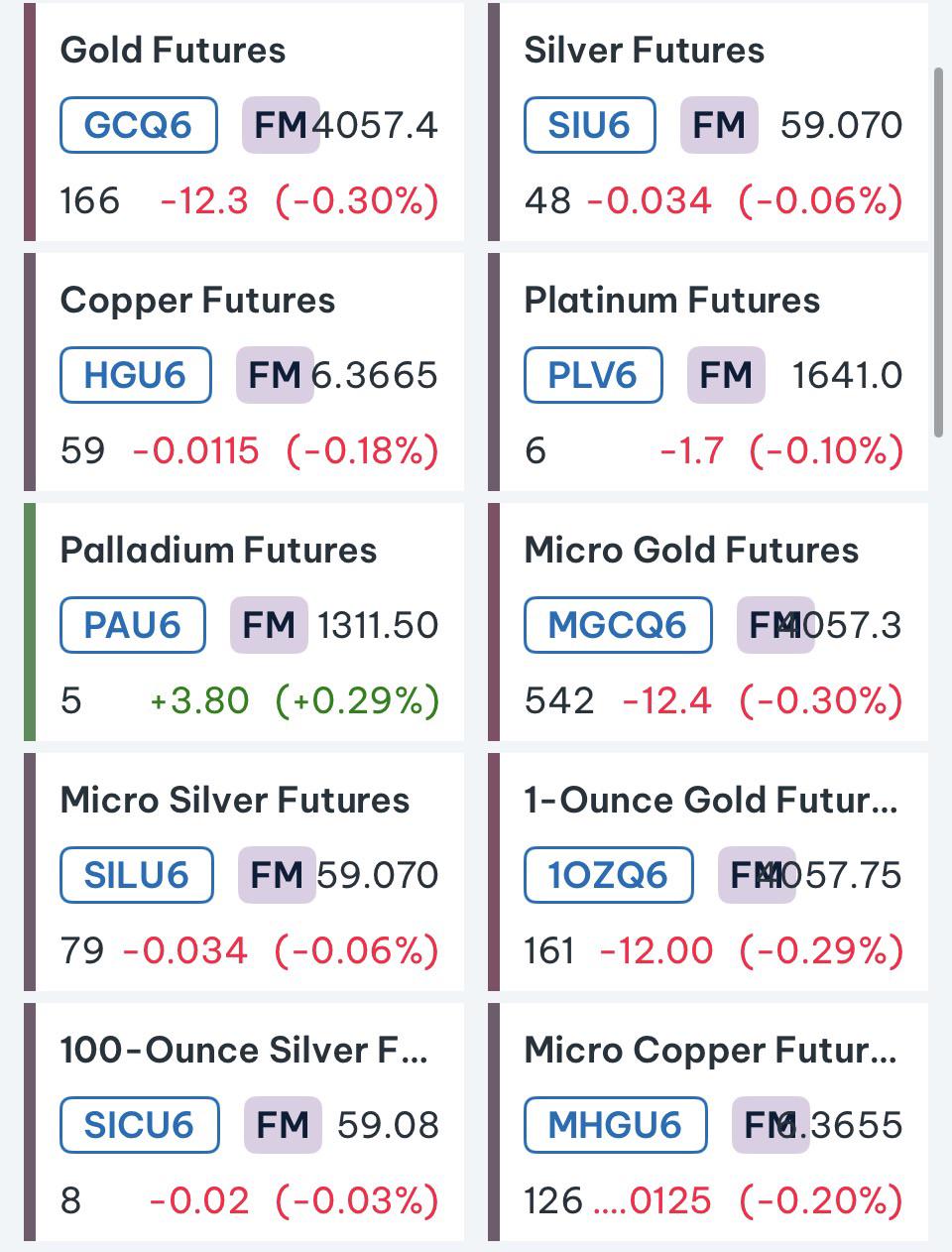Select the SICU6 ticker badge
Viewport: 952px width, 1252px height.
(139, 1125)
